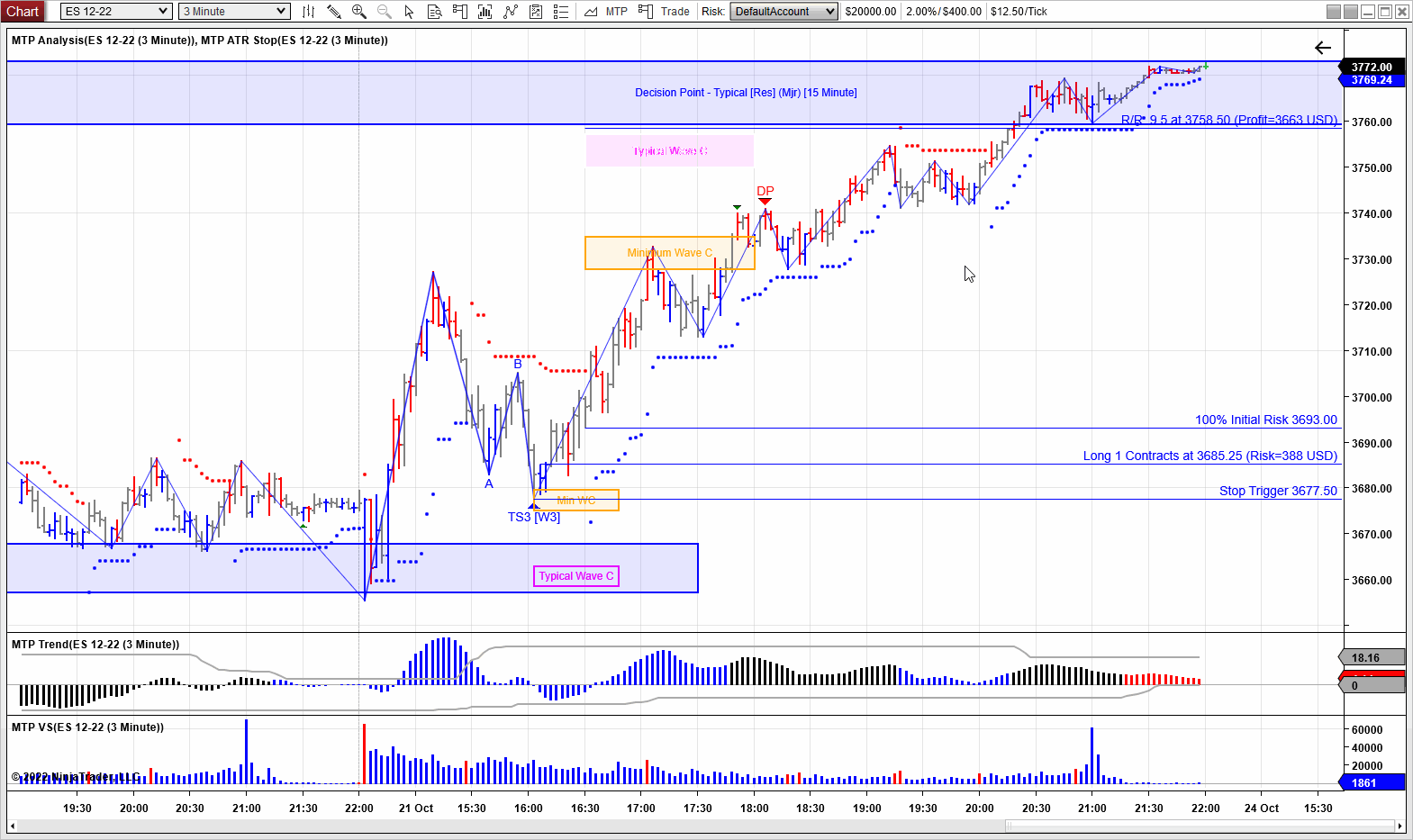Select the cursor pointer tool
The width and height of the screenshot is (1413, 840).
[409, 12]
